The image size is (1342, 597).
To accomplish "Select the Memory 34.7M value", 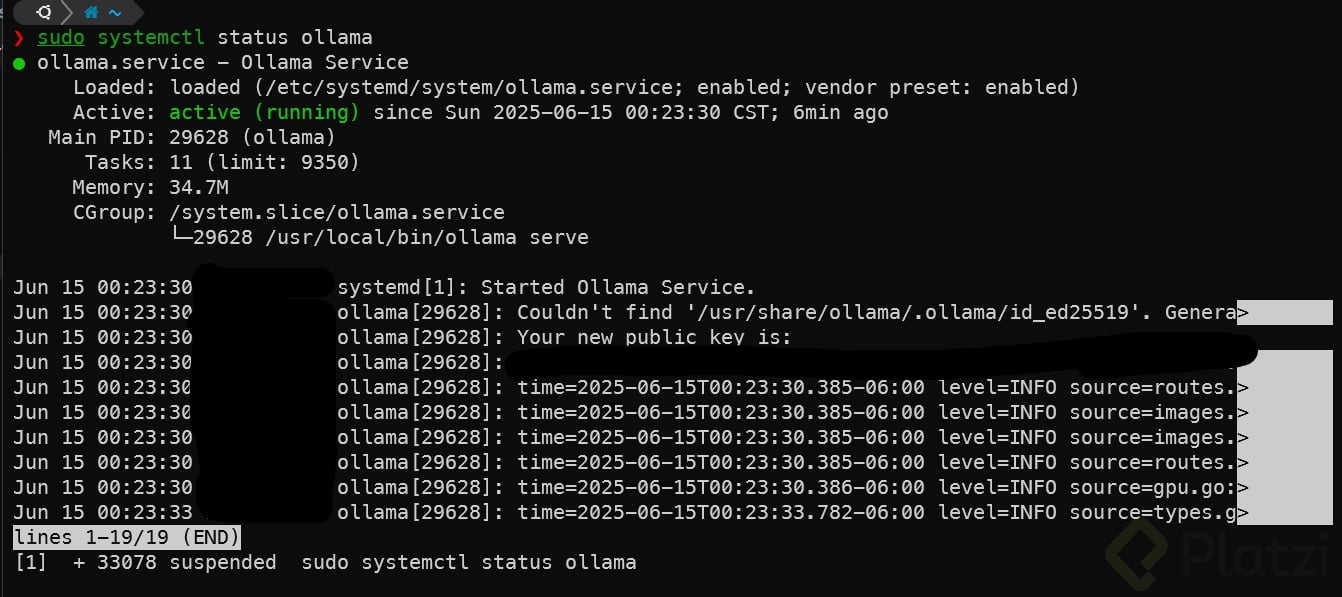I will (197, 188).
